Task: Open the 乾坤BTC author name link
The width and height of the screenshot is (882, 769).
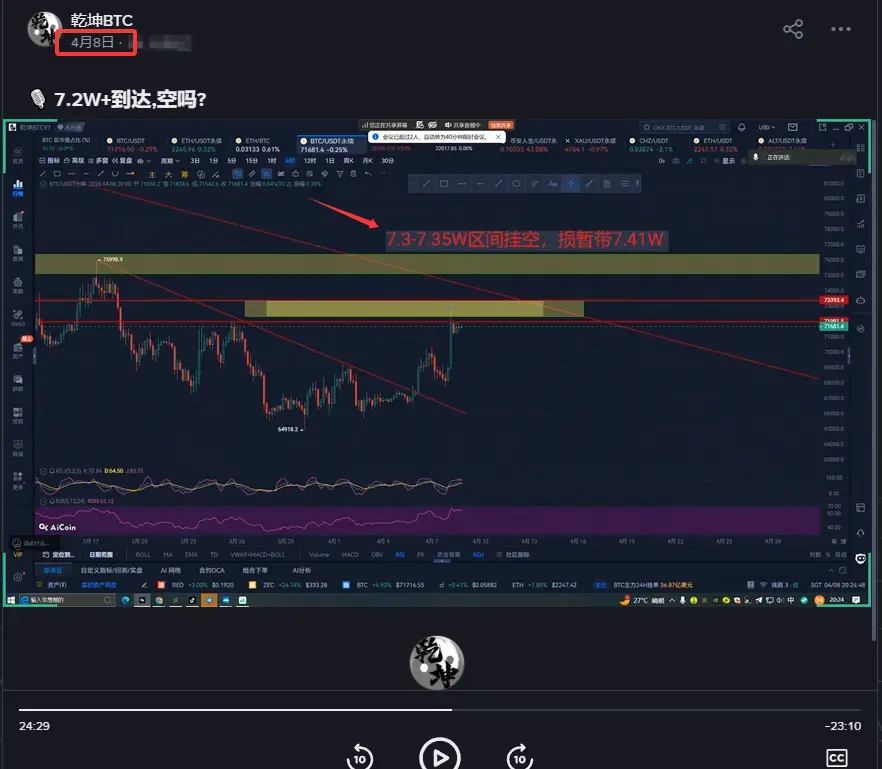Action: (102, 20)
